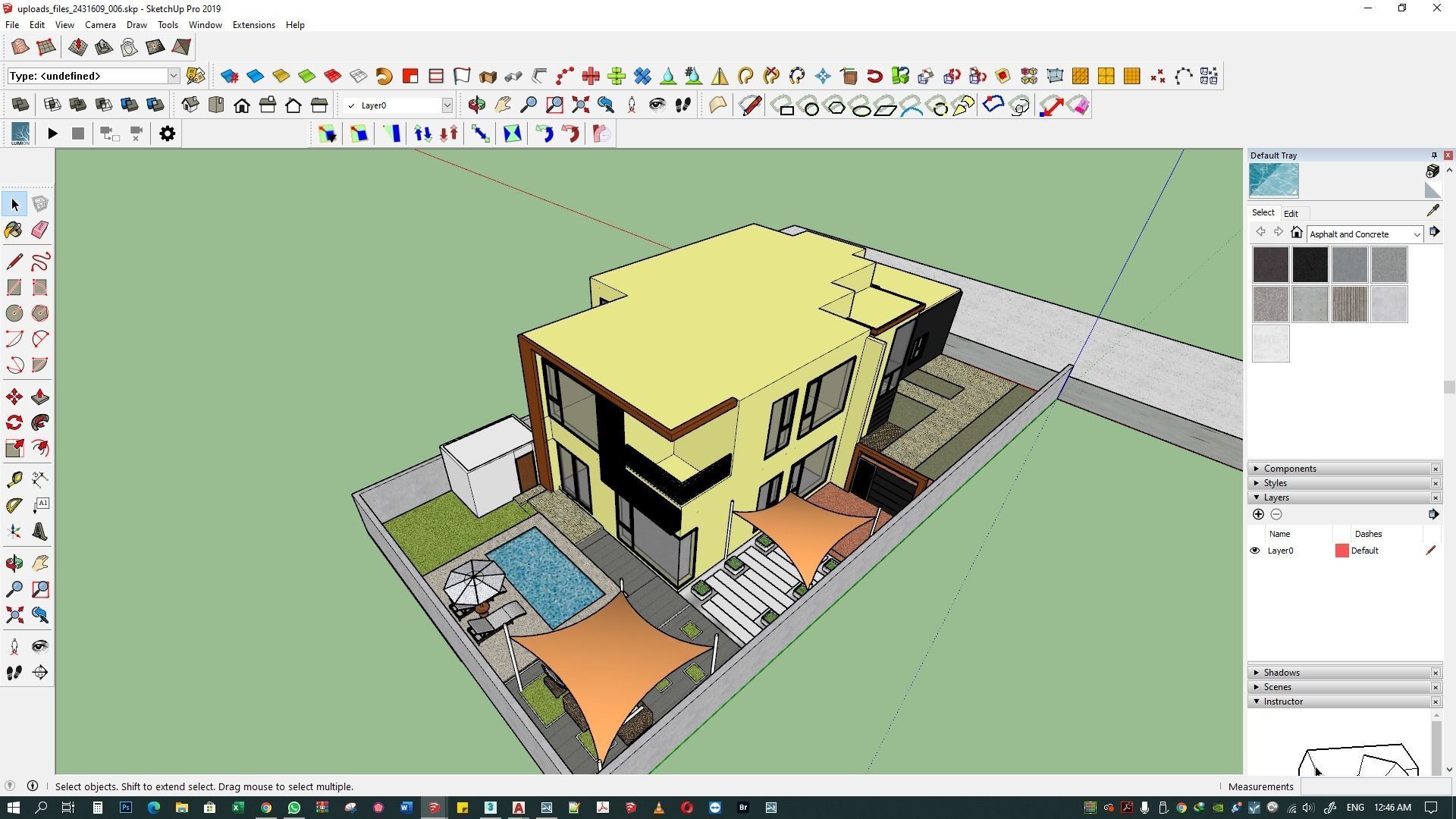Viewport: 1456px width, 819px height.
Task: Open Microsoft Word from the taskbar
Action: coord(406,808)
